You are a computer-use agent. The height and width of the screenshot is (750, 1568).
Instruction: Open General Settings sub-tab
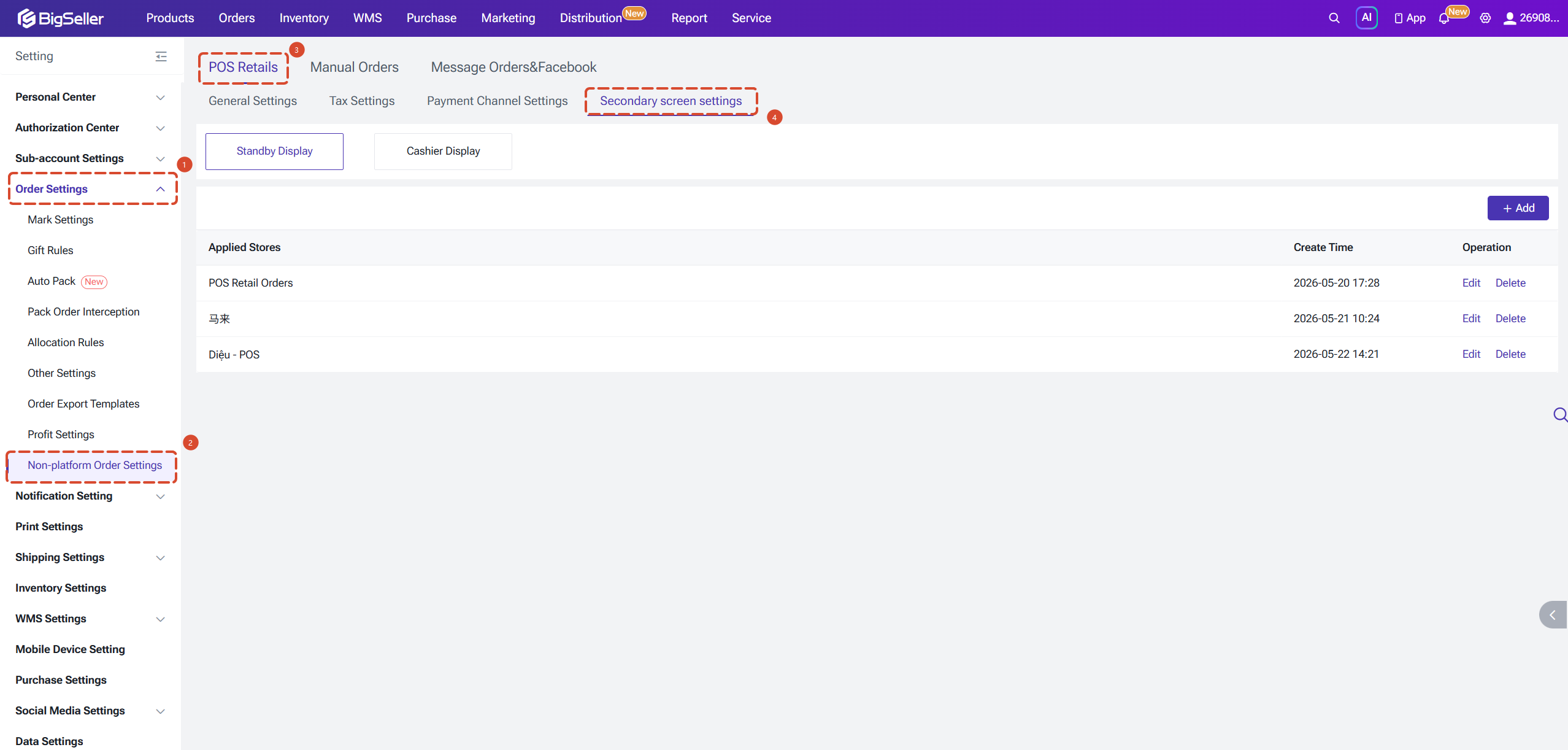[x=253, y=101]
